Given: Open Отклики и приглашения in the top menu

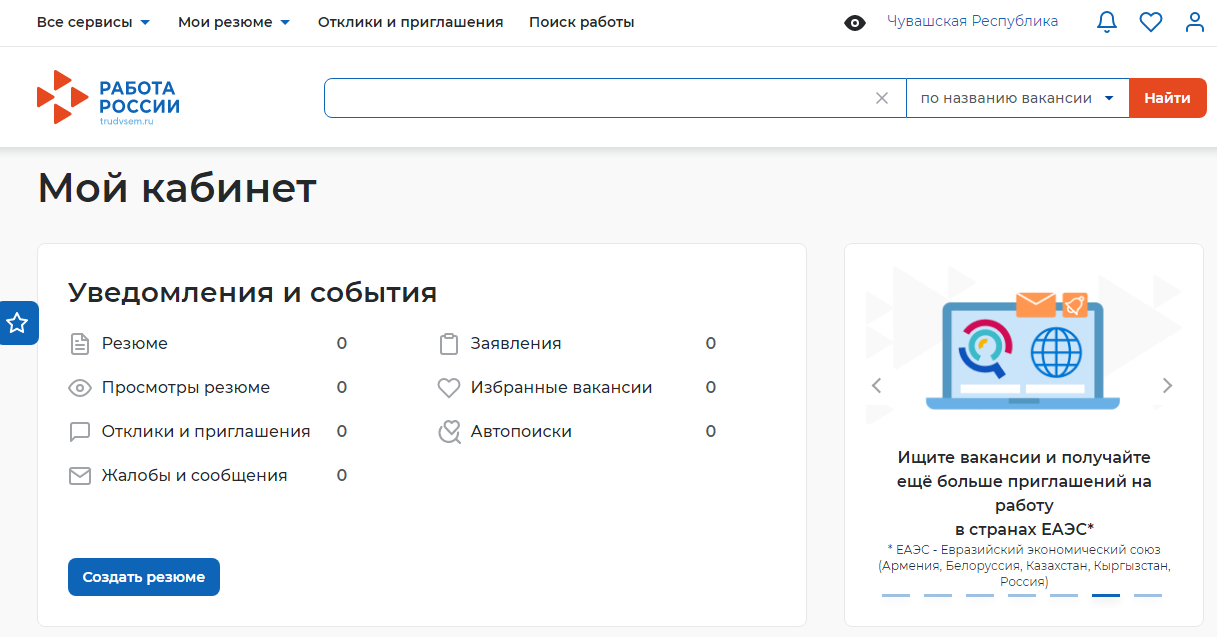Looking at the screenshot, I should (x=410, y=22).
